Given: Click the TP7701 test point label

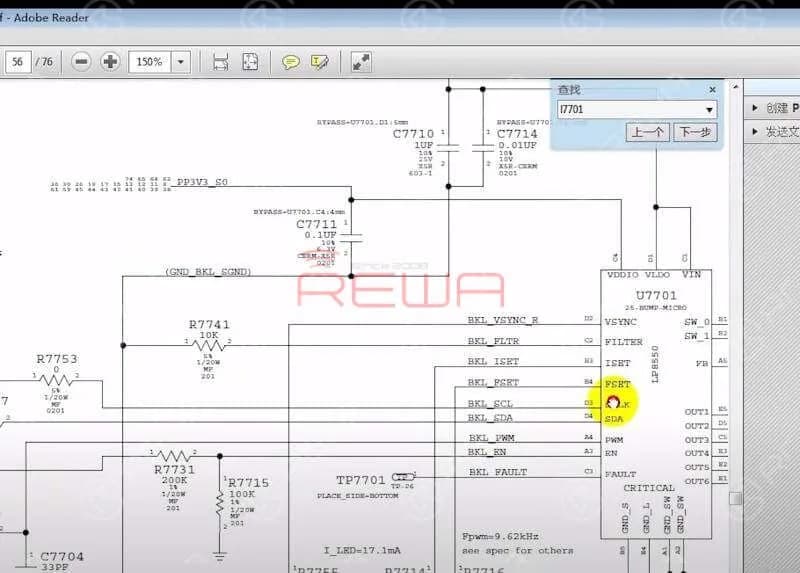Looking at the screenshot, I should click(360, 480).
